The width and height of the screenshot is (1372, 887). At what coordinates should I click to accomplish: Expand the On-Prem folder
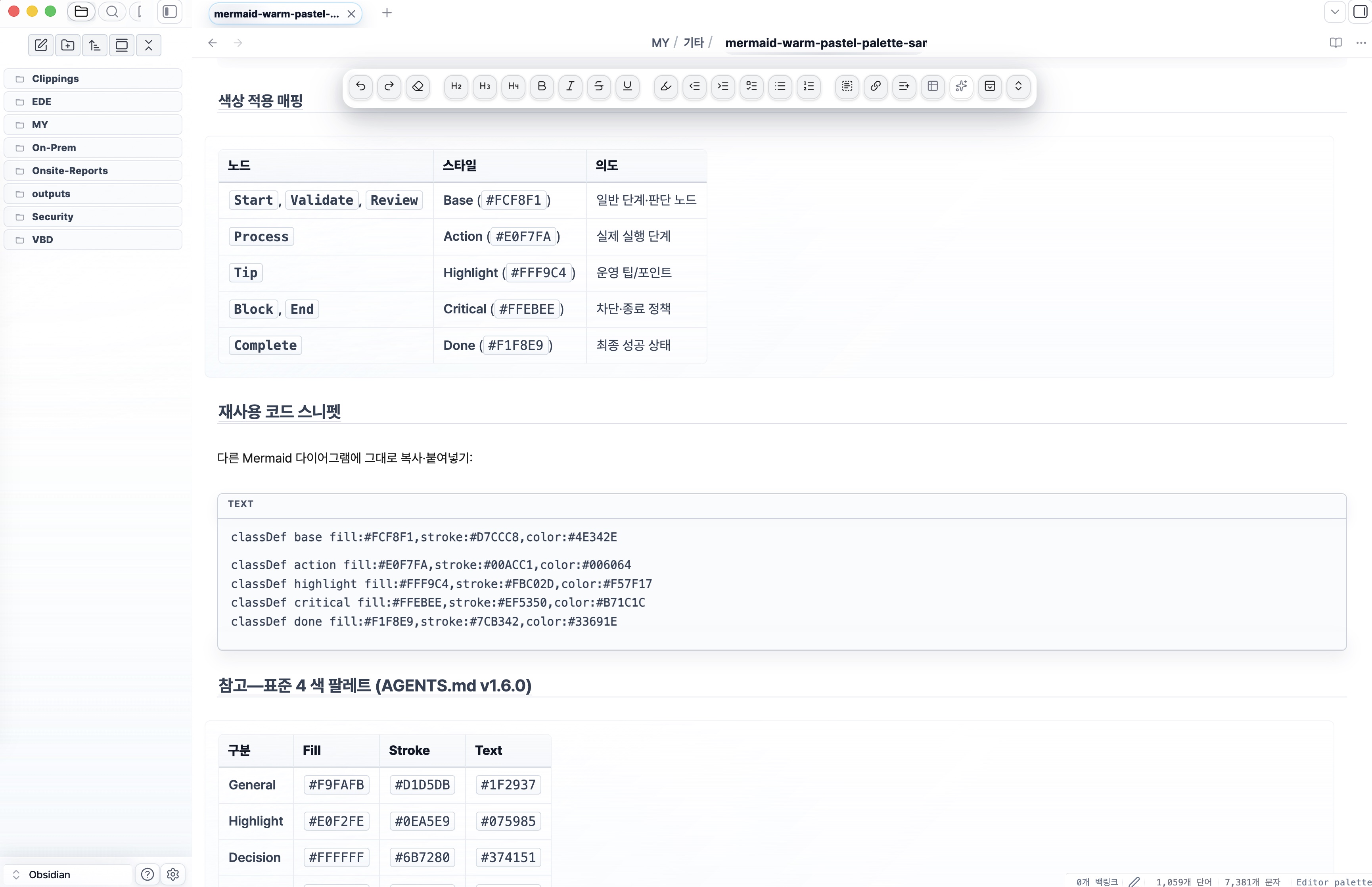(x=93, y=148)
